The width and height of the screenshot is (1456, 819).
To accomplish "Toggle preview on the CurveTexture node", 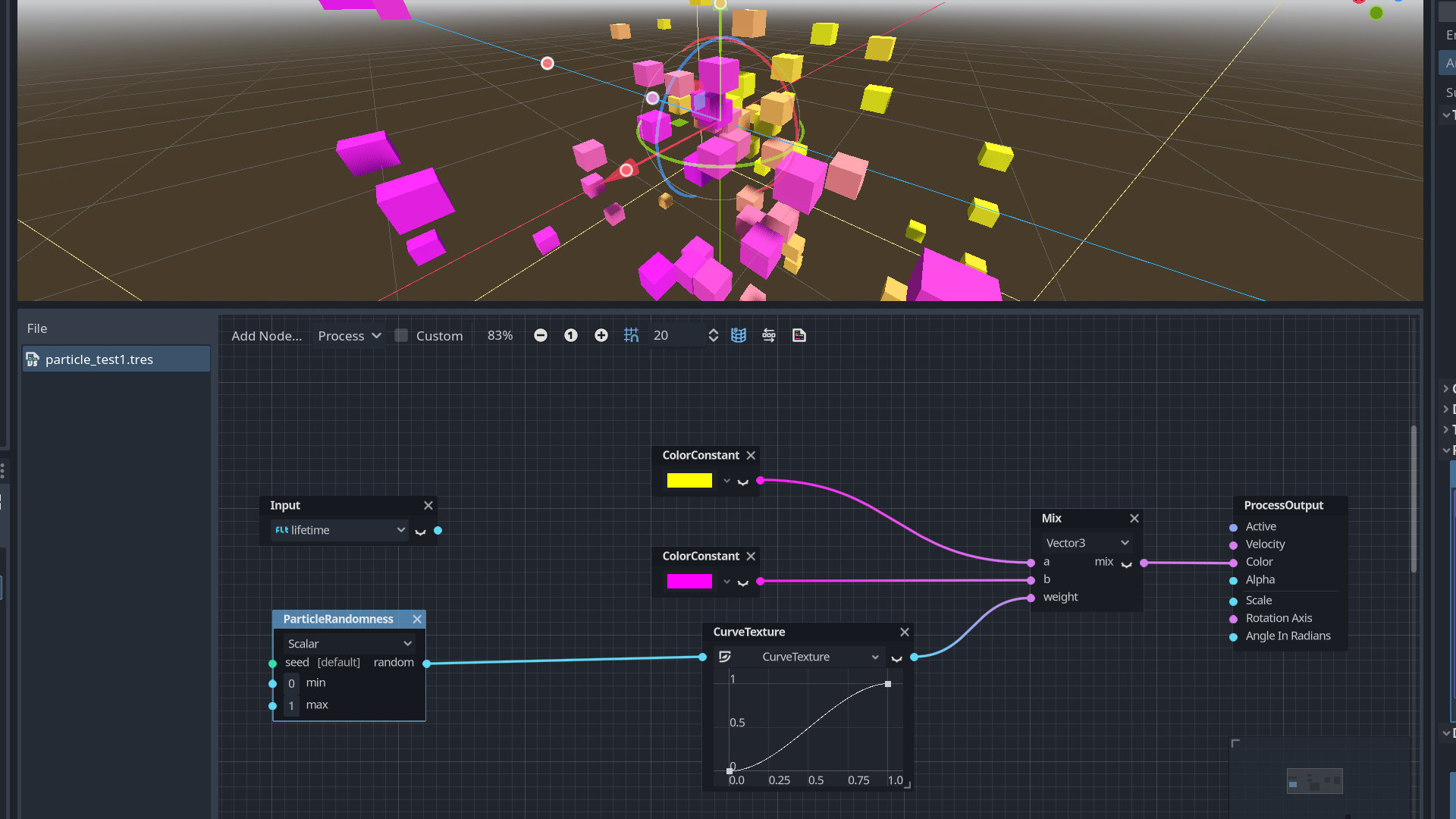I will (897, 657).
